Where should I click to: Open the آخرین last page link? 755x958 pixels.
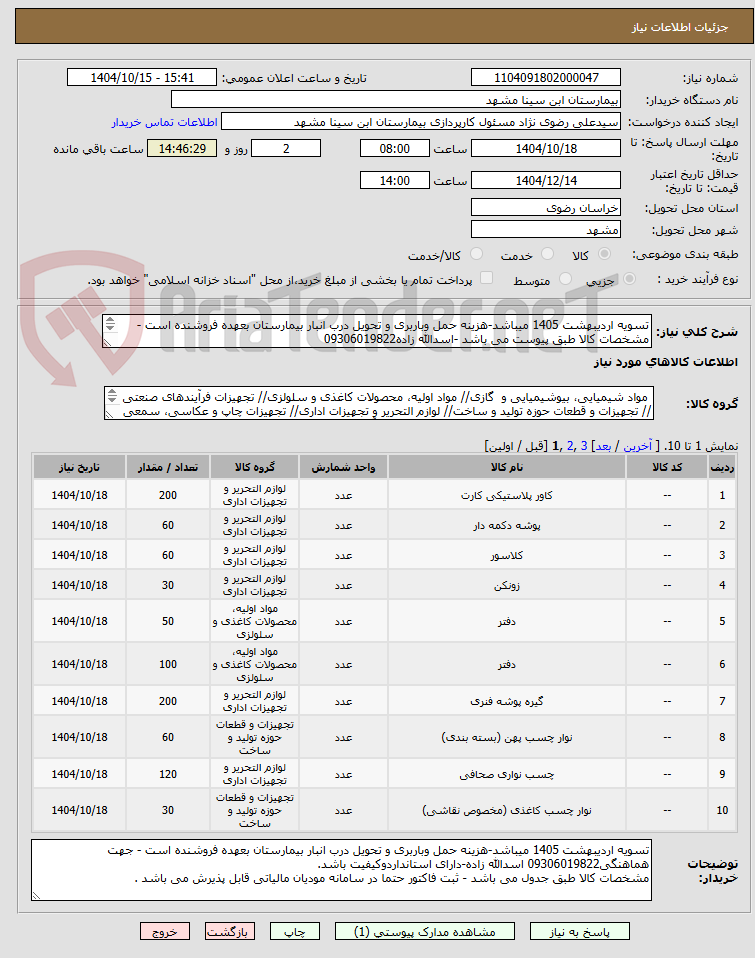coord(637,446)
